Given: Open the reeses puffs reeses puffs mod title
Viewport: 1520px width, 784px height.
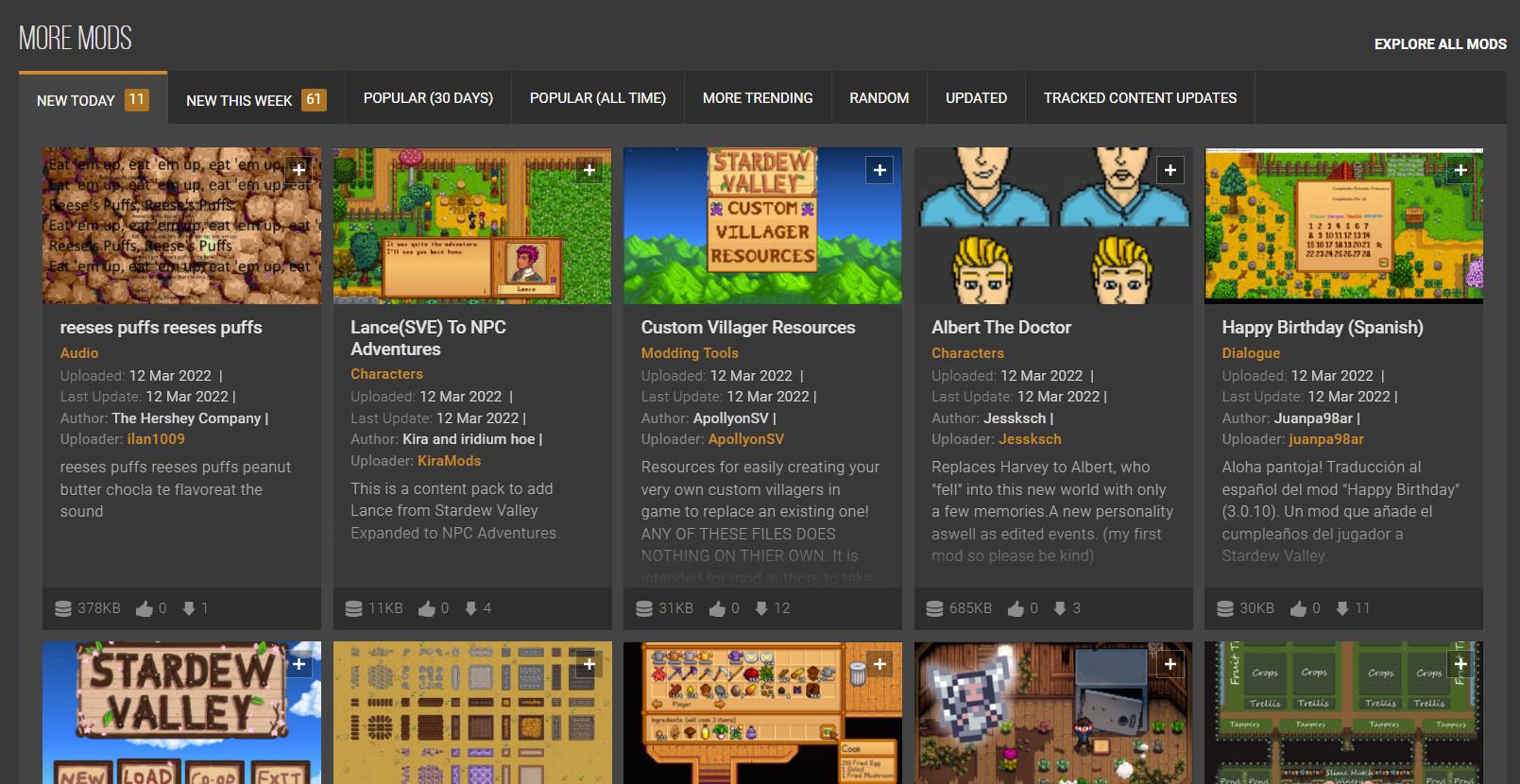Looking at the screenshot, I should pos(161,328).
